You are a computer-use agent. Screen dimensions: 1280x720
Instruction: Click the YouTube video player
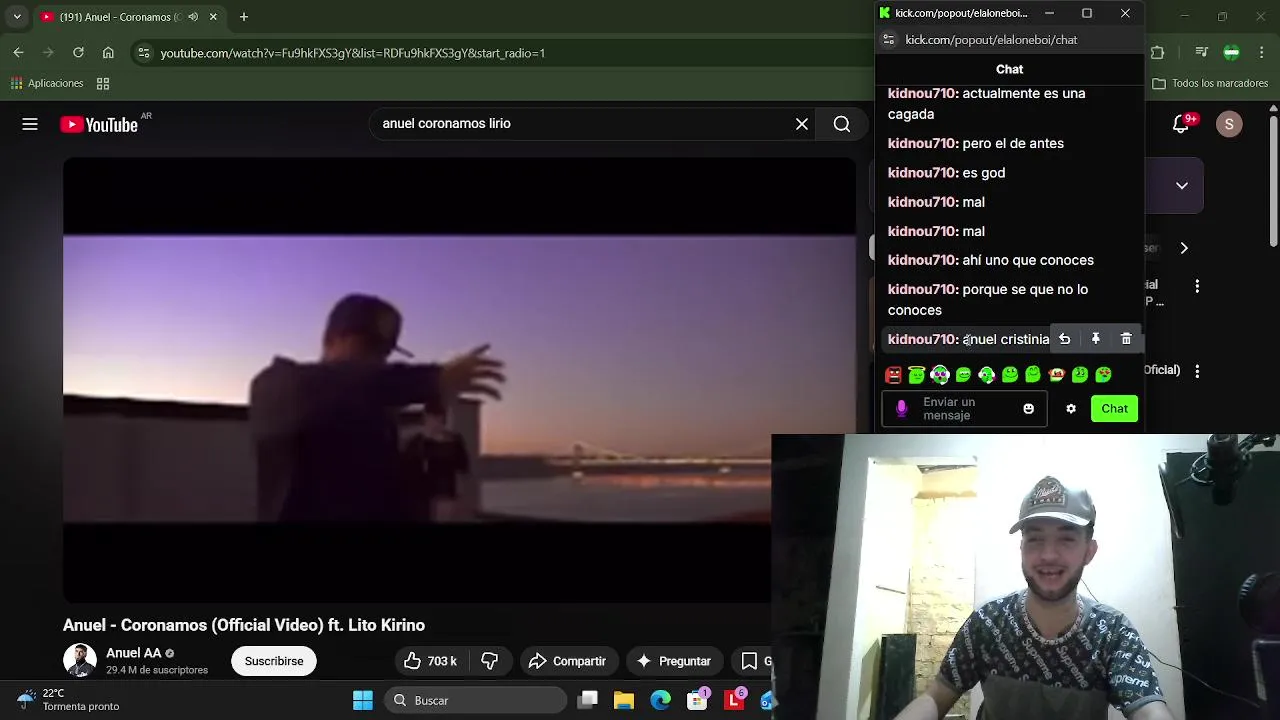(459, 380)
